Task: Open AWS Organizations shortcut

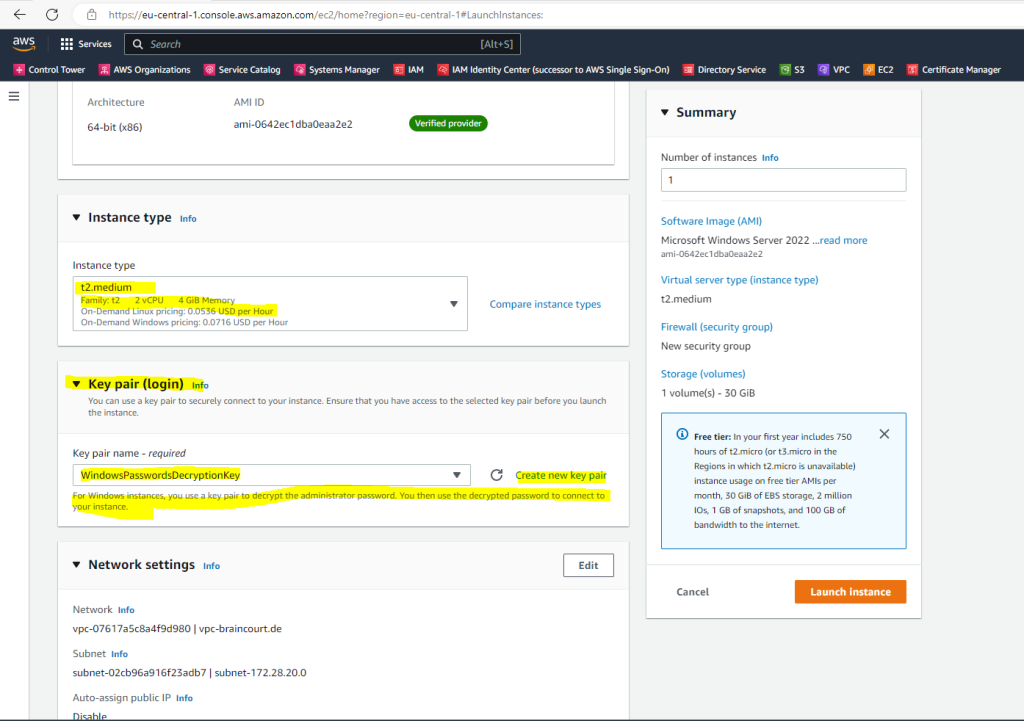Action: click(x=144, y=69)
